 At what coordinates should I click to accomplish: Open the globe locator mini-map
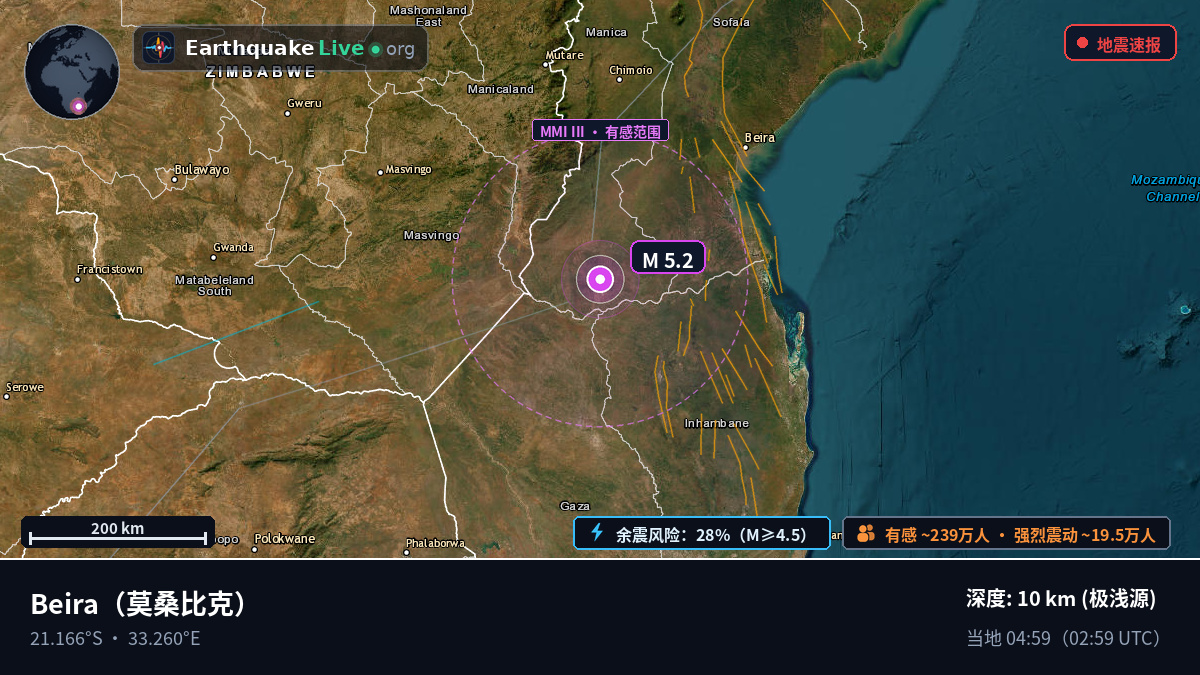(72, 72)
